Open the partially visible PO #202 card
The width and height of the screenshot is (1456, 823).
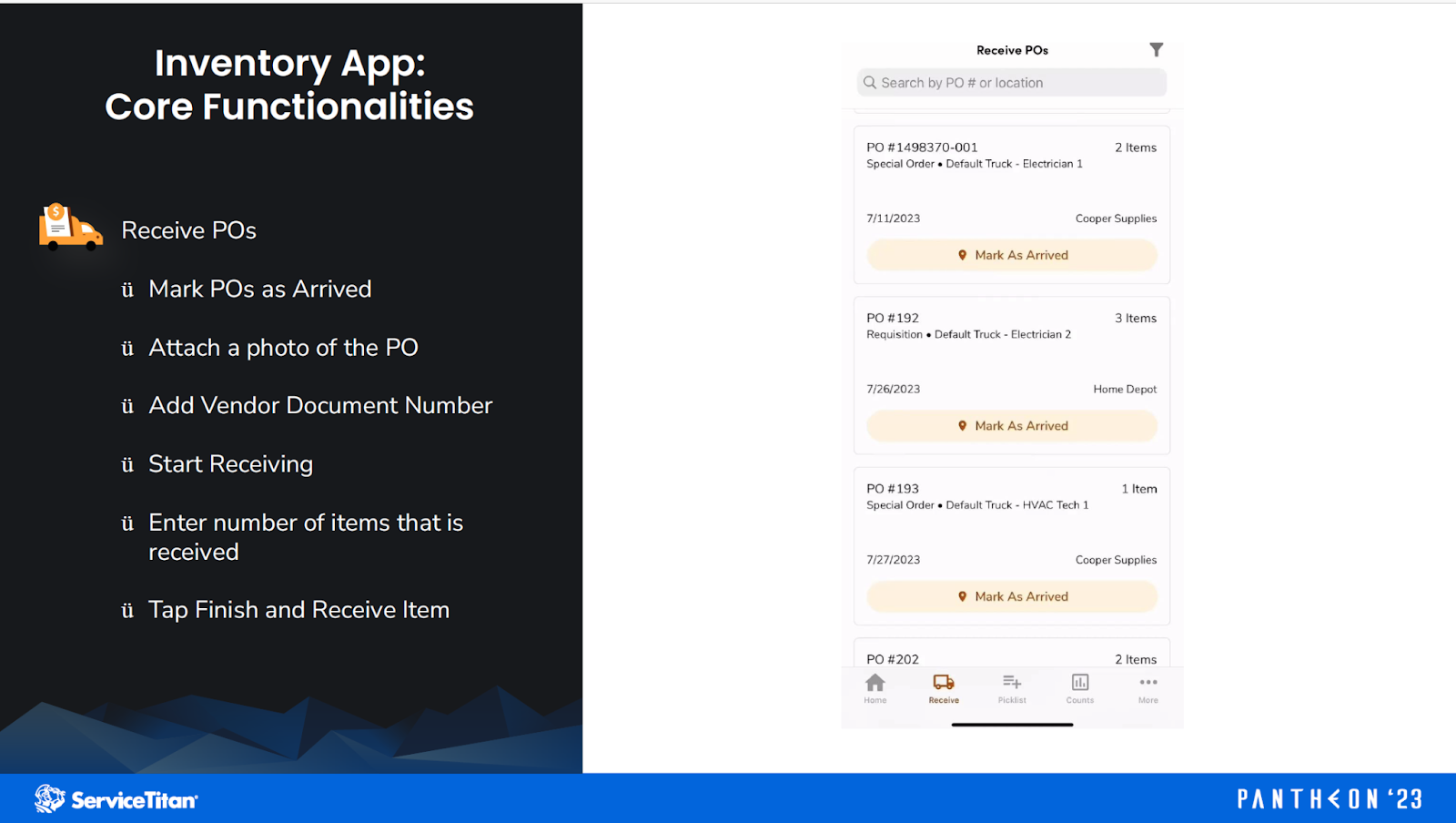1012,654
